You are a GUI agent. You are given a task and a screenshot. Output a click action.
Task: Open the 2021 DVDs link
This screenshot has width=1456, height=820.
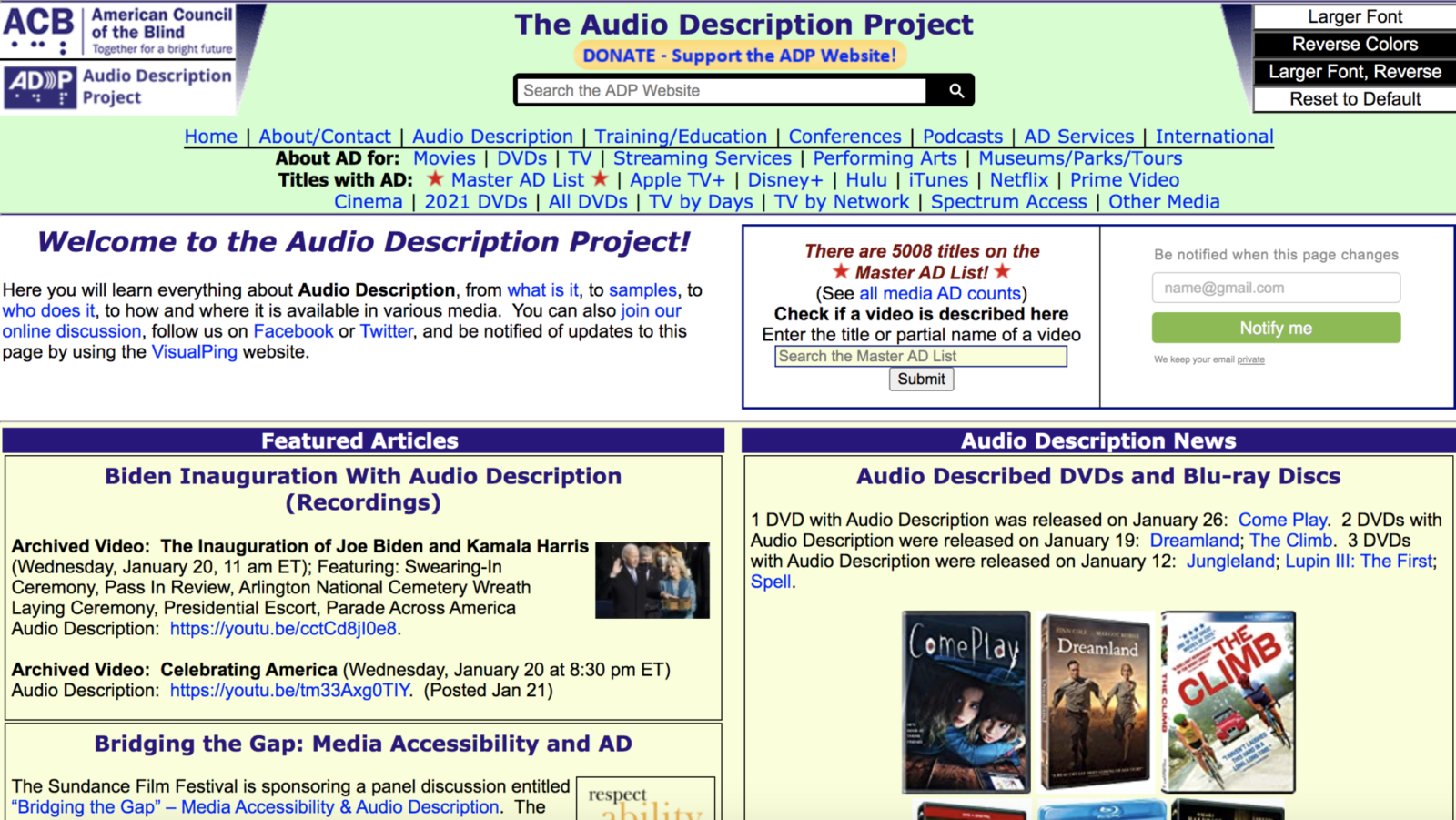point(475,202)
